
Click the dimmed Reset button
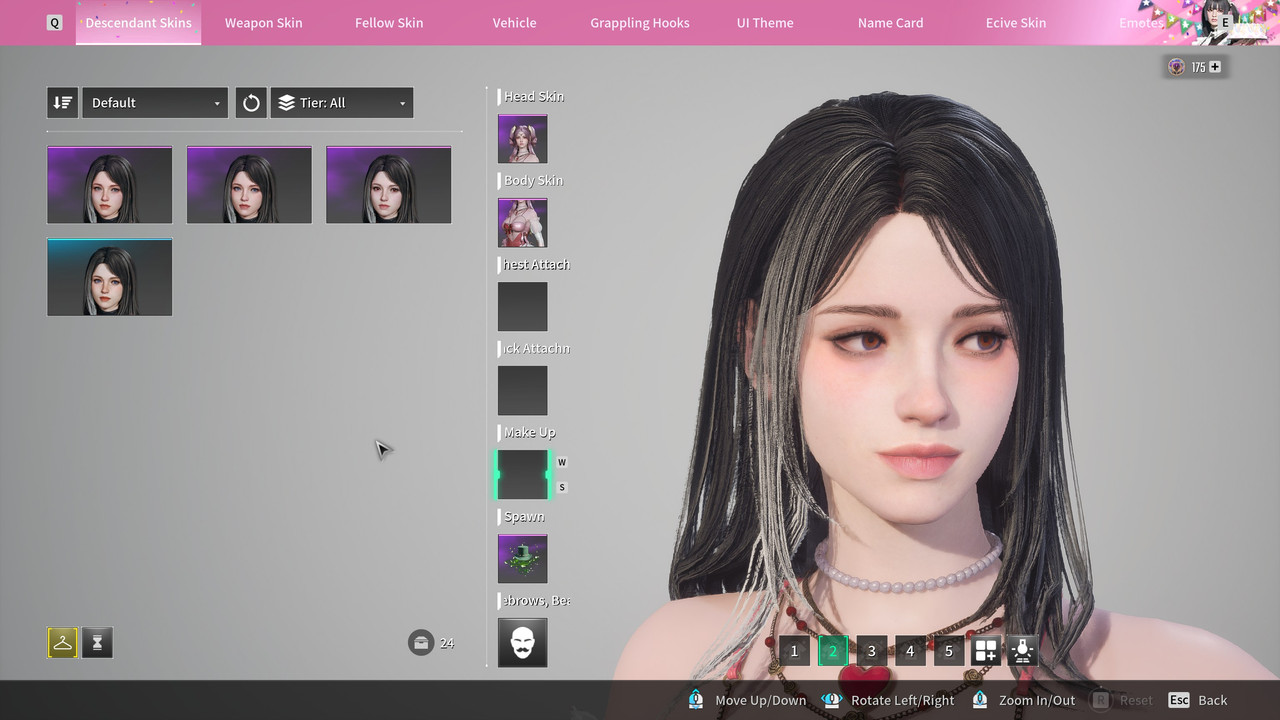1122,700
